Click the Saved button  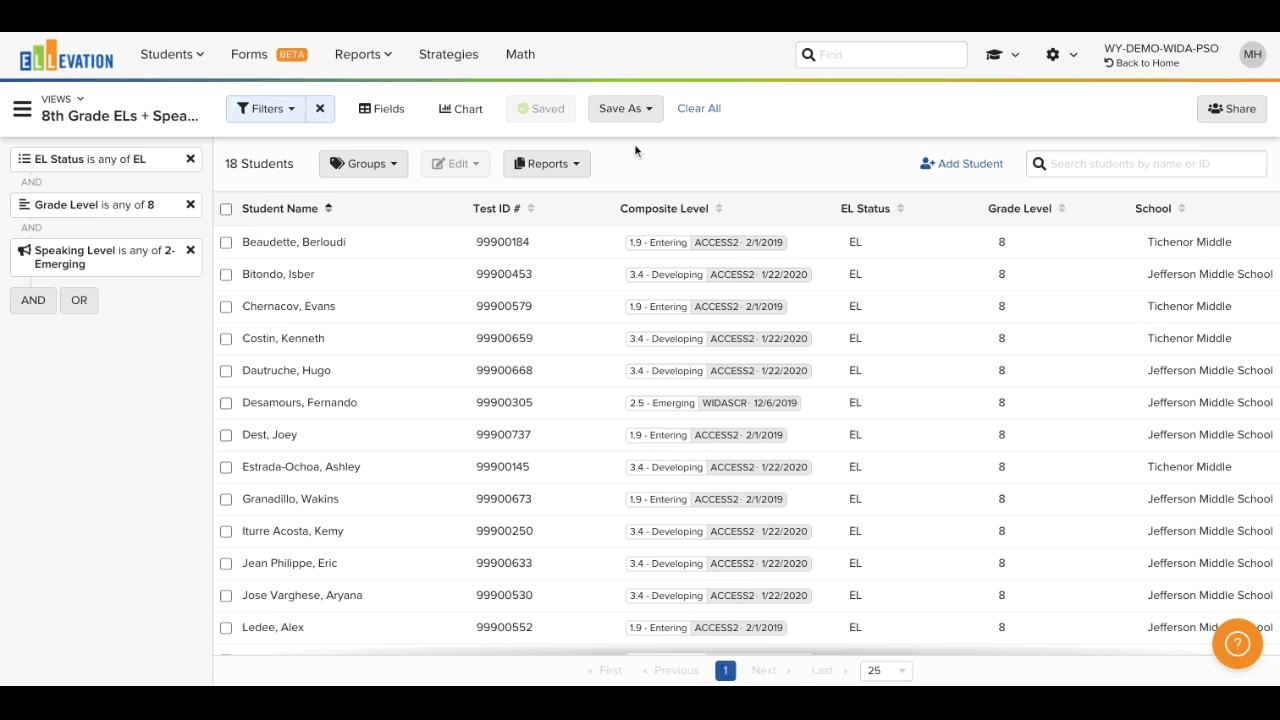click(541, 109)
